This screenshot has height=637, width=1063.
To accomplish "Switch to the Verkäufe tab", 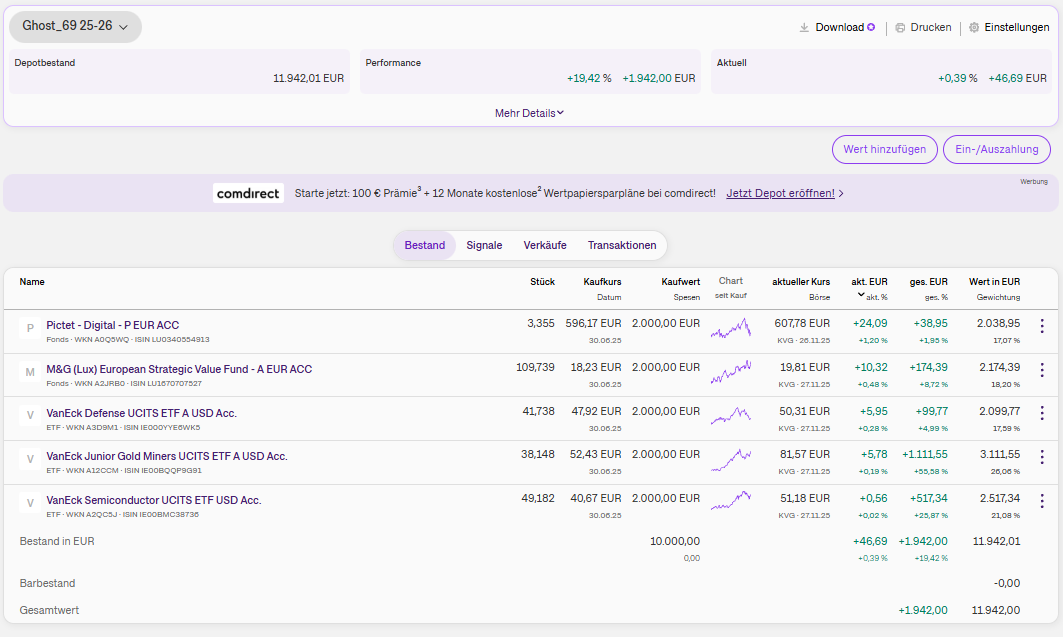I will (x=545, y=245).
